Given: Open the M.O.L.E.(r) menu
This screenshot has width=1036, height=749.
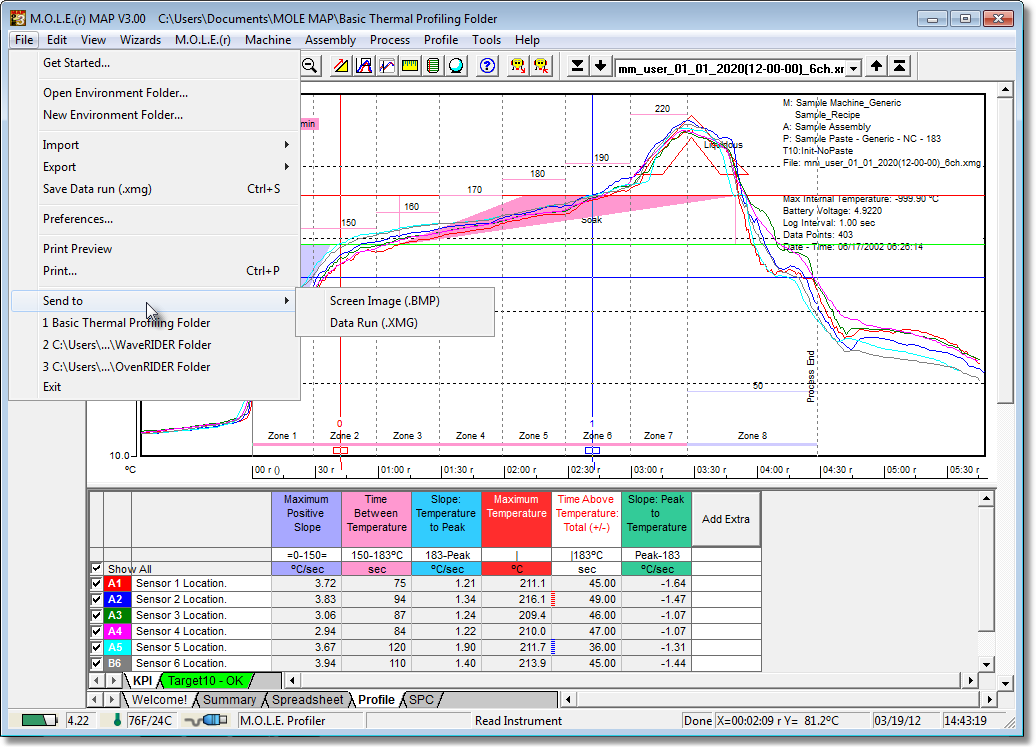Looking at the screenshot, I should (x=203, y=40).
